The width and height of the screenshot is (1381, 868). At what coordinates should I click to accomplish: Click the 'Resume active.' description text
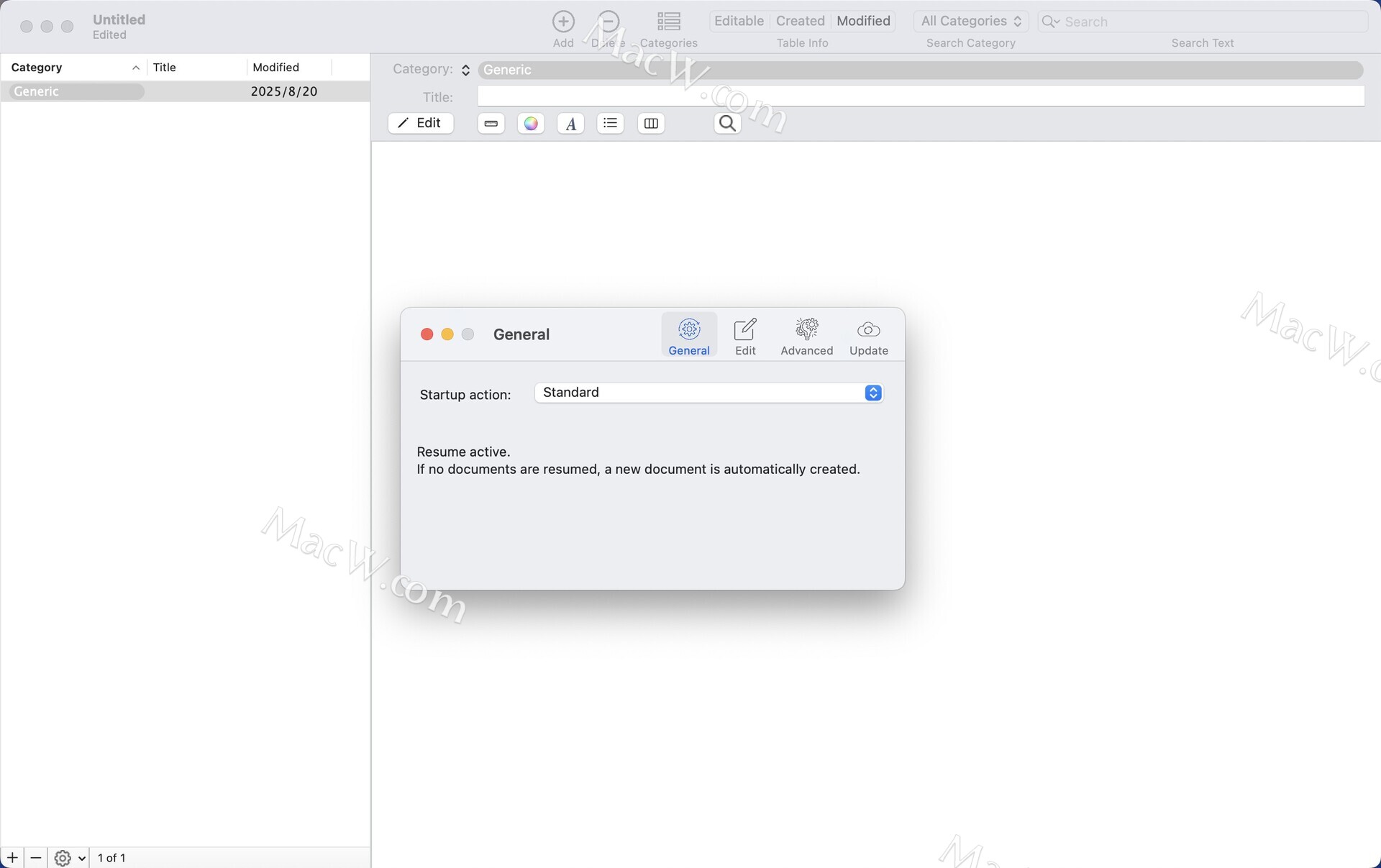pyautogui.click(x=463, y=452)
